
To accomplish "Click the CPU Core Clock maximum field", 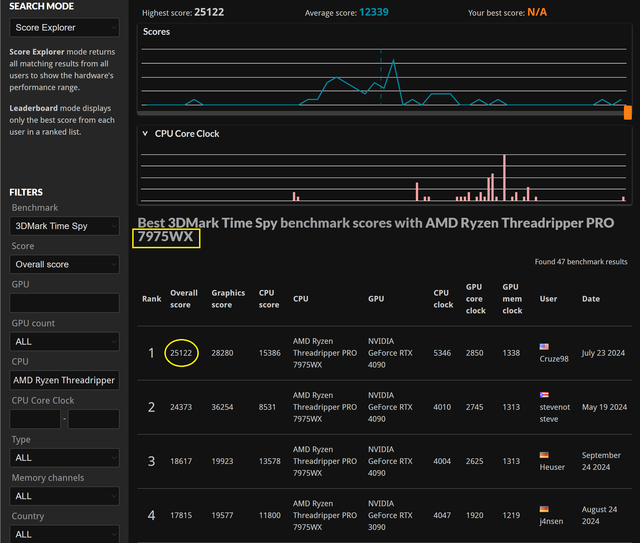I will [94, 419].
